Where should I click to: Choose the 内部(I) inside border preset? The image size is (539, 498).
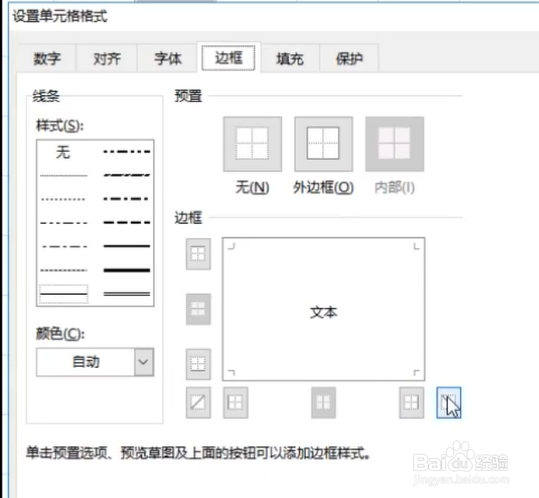pyautogui.click(x=394, y=144)
